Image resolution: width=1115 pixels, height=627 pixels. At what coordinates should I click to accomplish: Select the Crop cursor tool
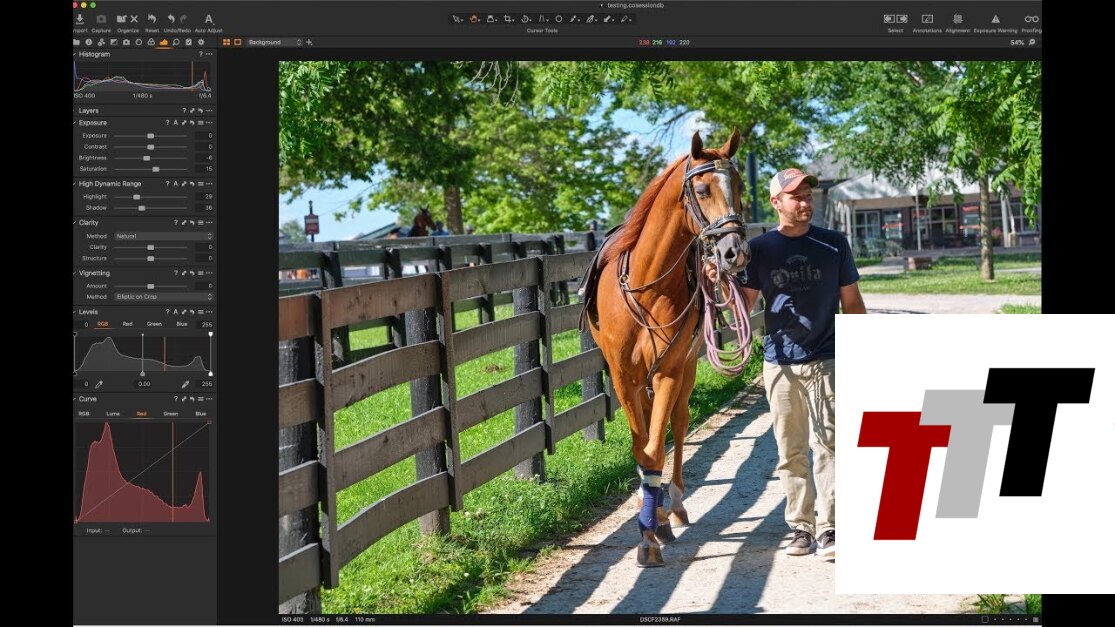click(x=508, y=19)
